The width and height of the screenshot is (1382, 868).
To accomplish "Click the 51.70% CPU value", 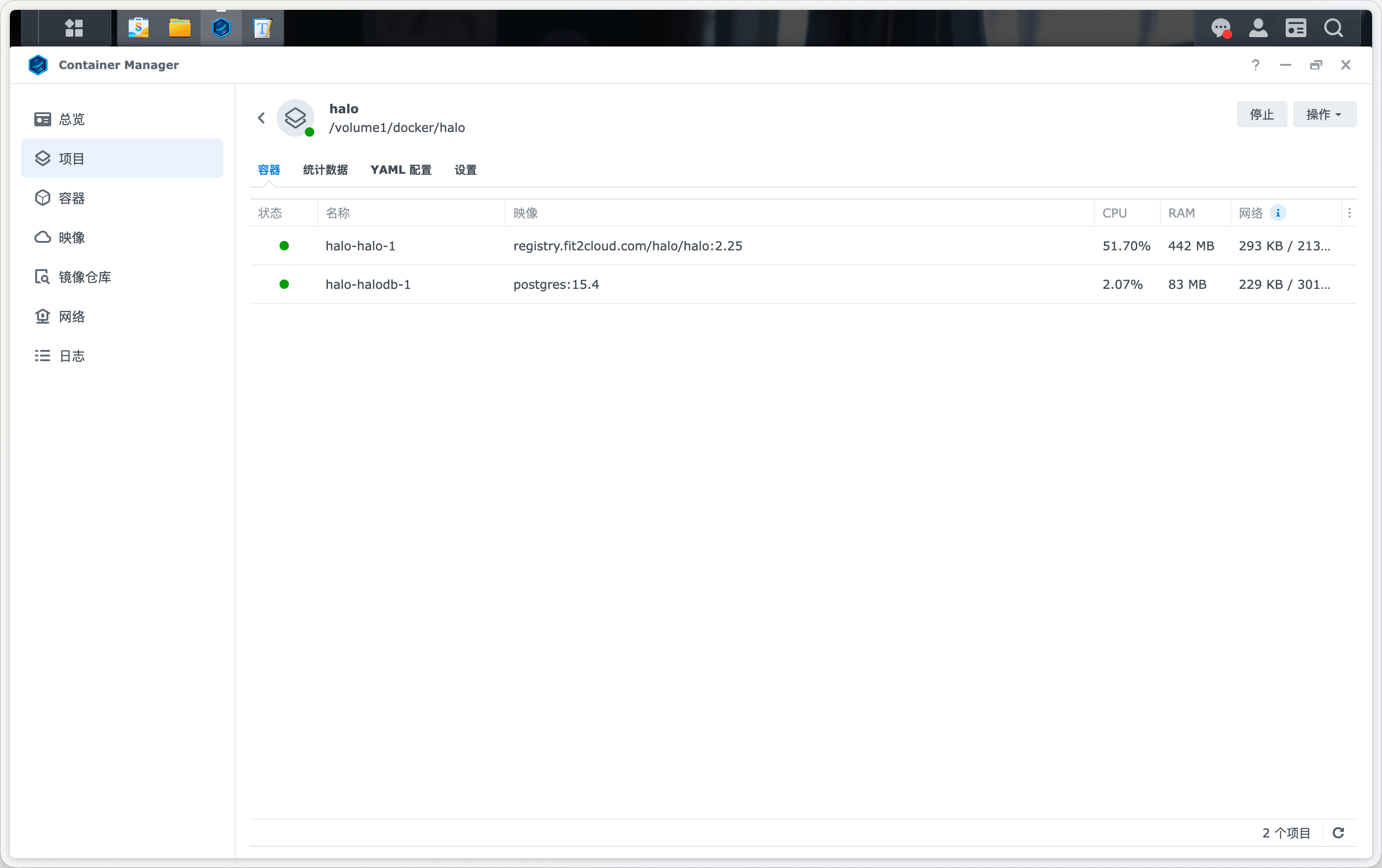I will [1126, 246].
